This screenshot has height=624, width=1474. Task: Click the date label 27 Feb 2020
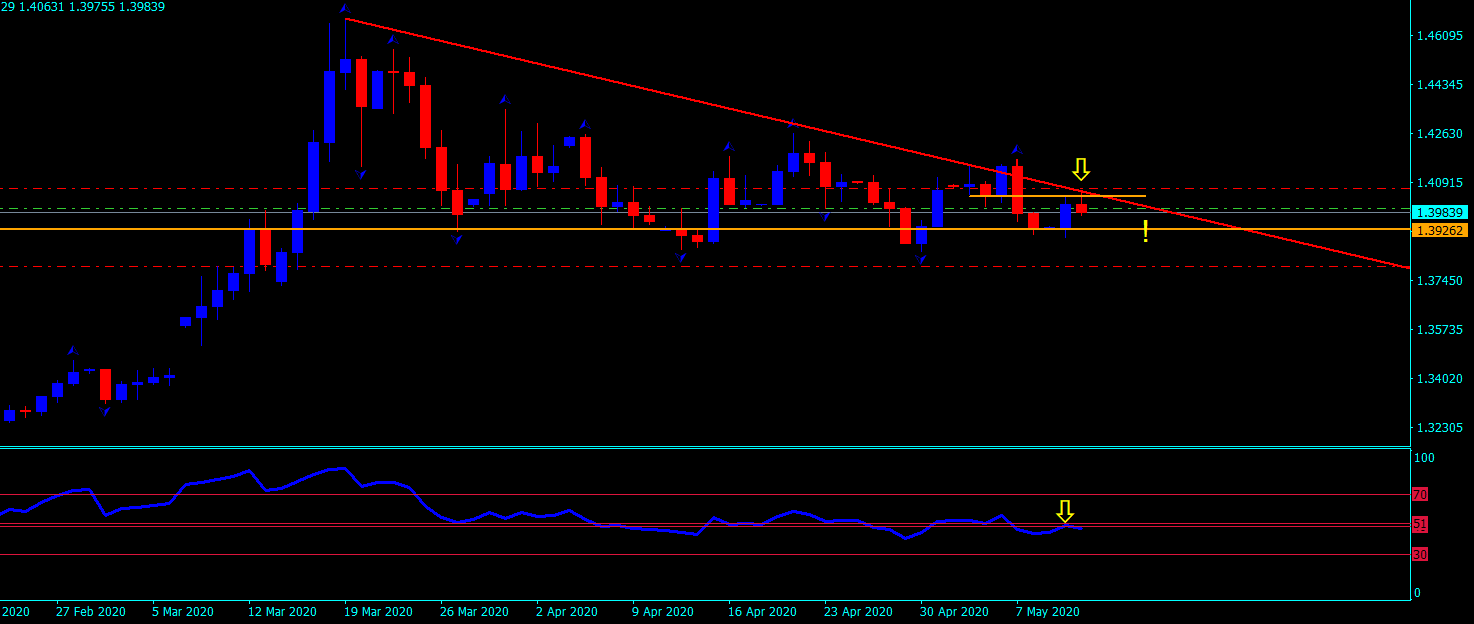[91, 611]
